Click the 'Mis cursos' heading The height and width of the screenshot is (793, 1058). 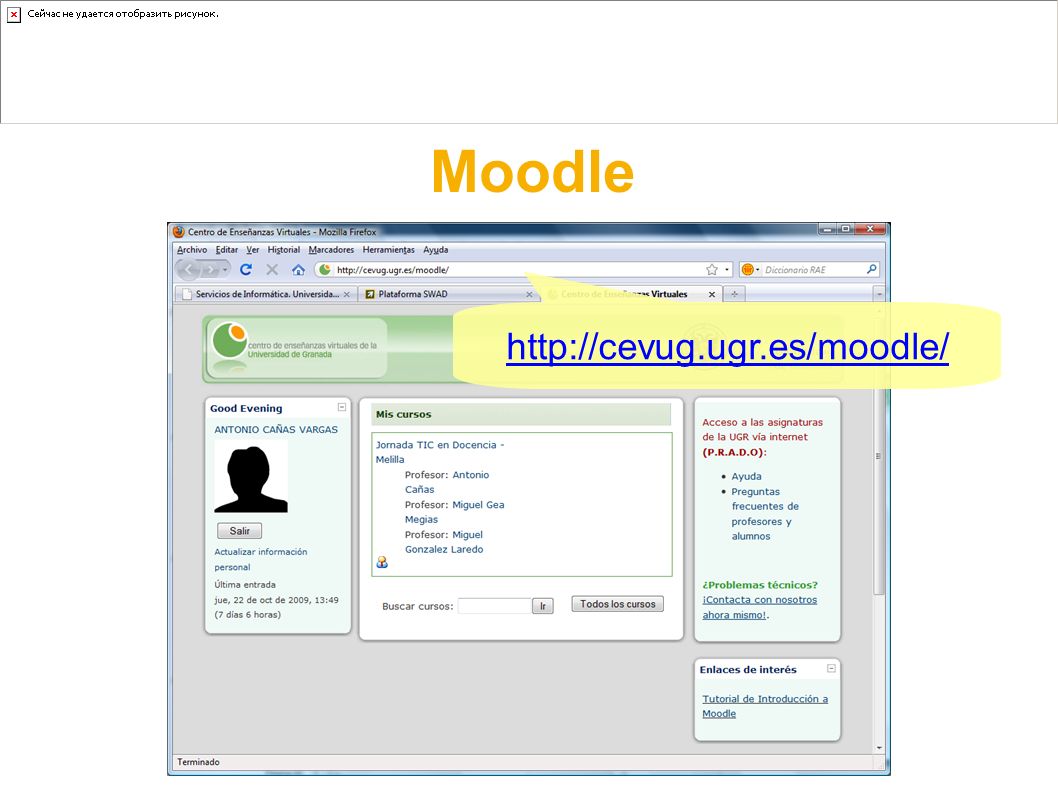403,414
